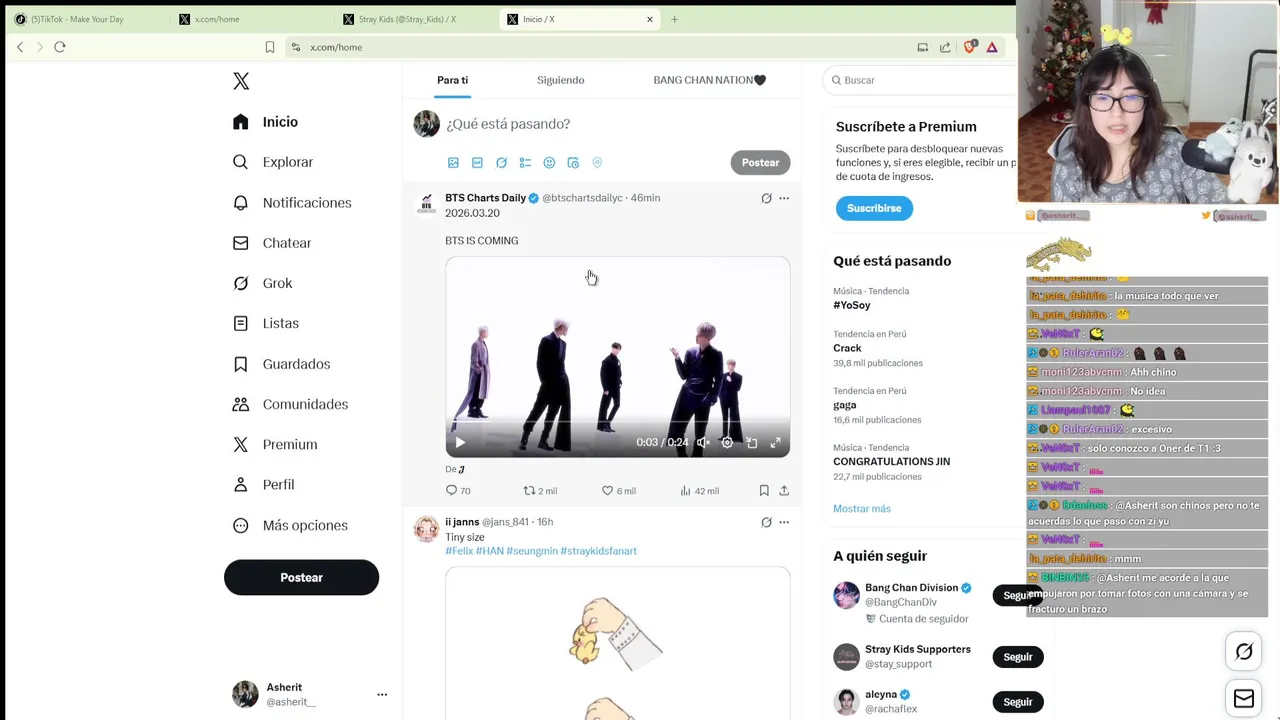1280x720 pixels.
Task: Click Grok icon on BTS Charts post
Action: (x=766, y=198)
